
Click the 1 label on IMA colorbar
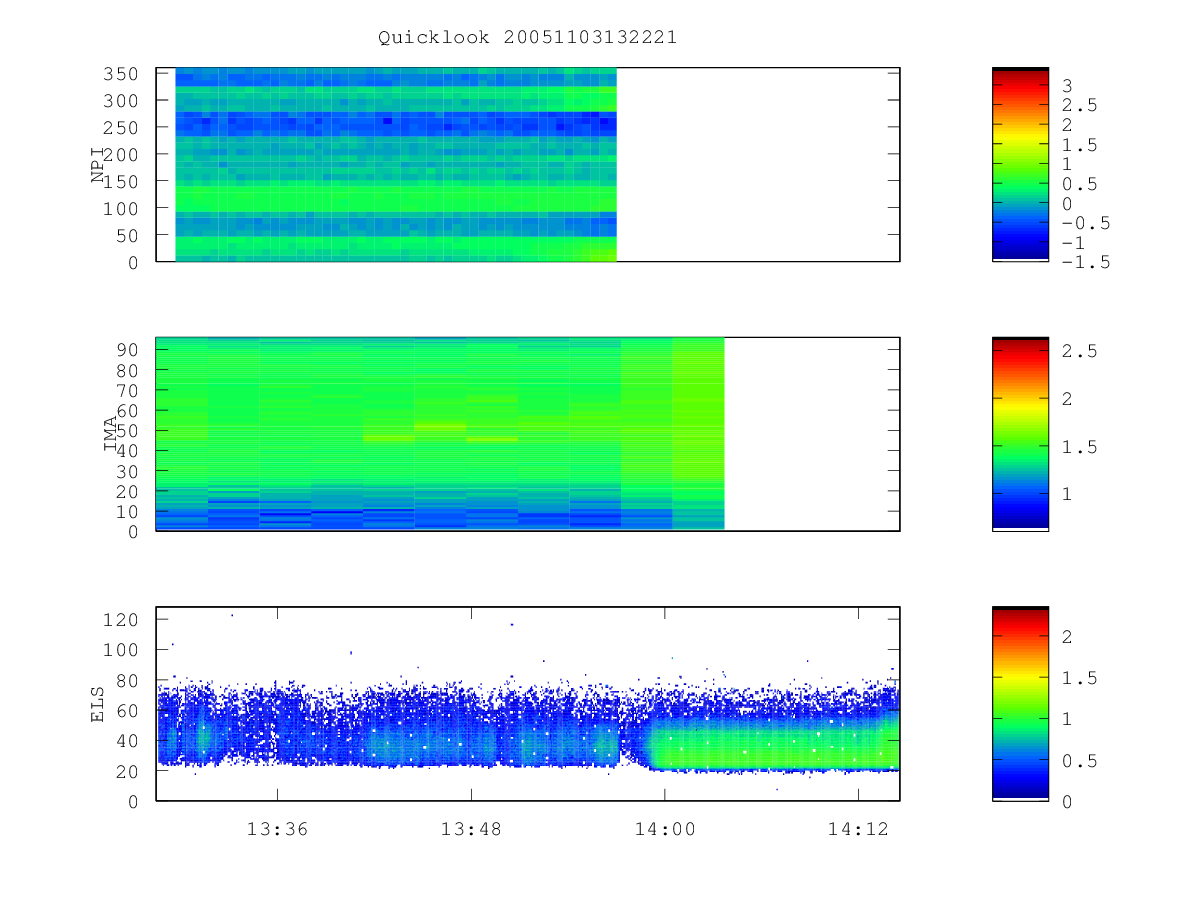[1067, 494]
